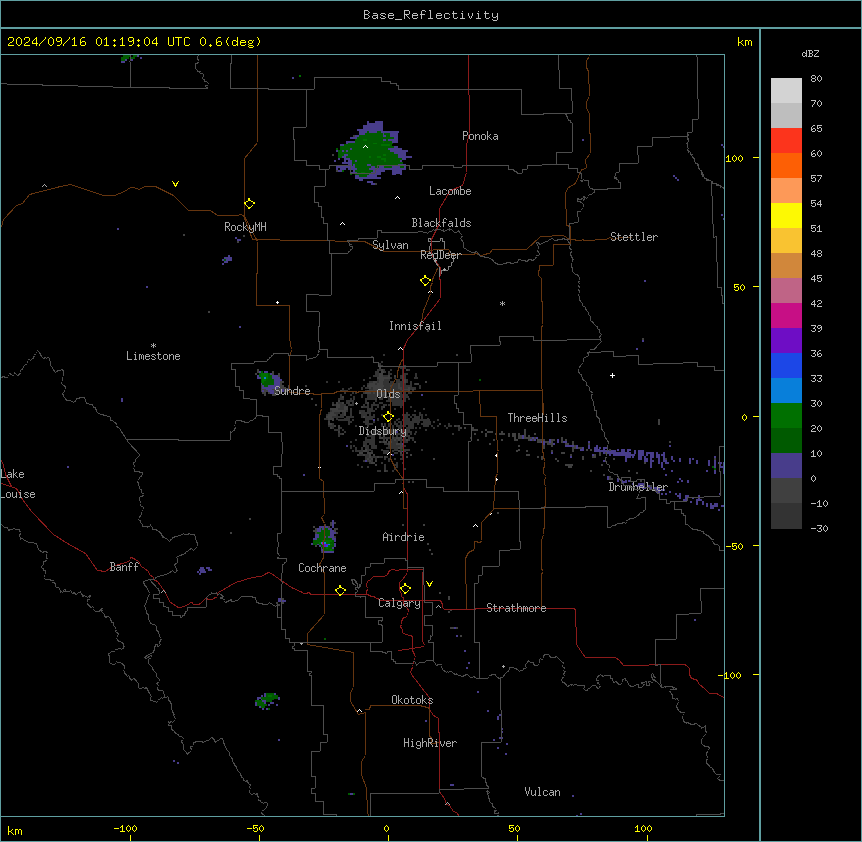Select the purple 36-39 dBZ legend swatch
Viewport: 862px width, 842px height.
click(x=786, y=341)
